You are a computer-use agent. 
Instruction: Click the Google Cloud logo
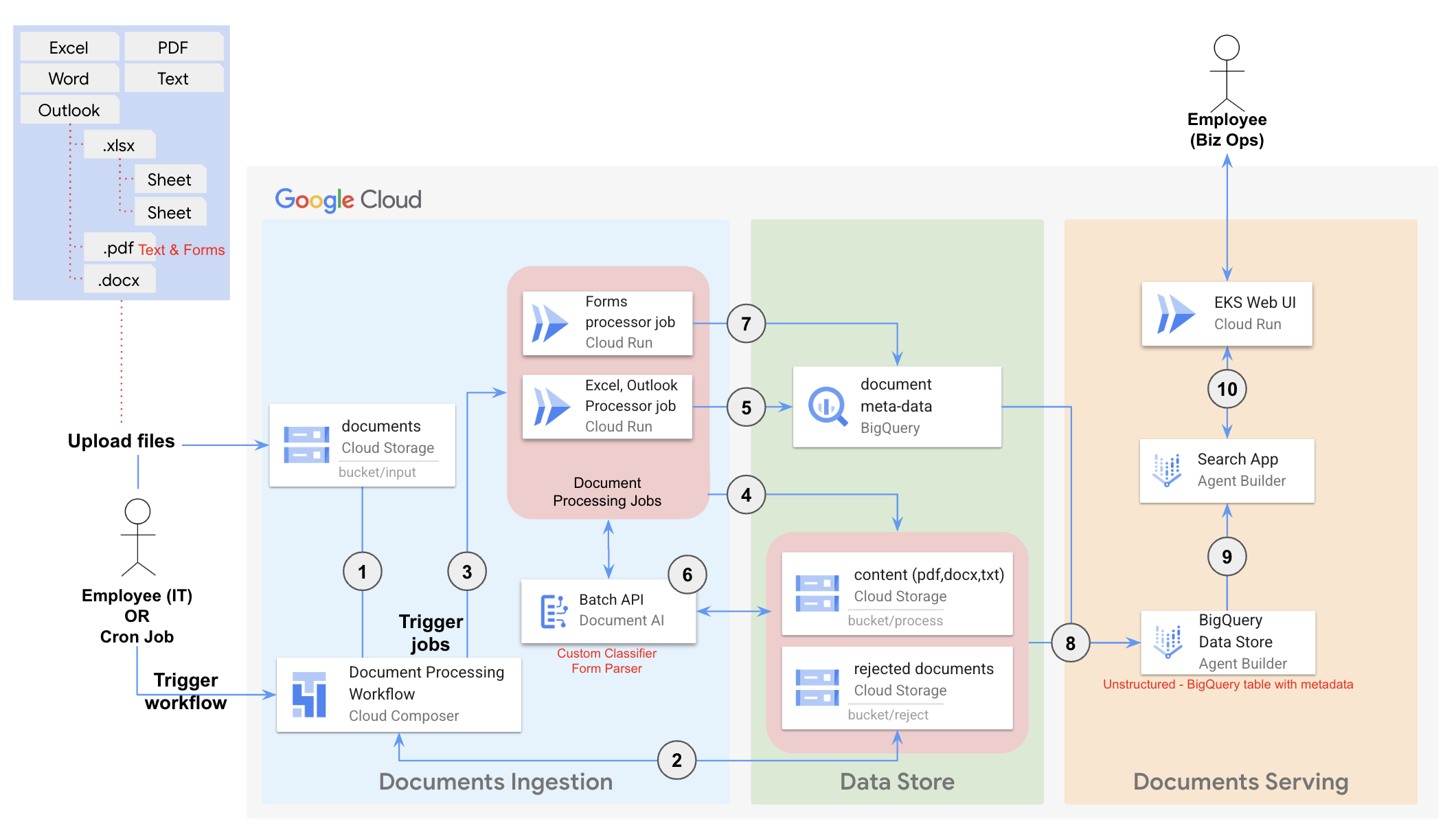click(348, 199)
